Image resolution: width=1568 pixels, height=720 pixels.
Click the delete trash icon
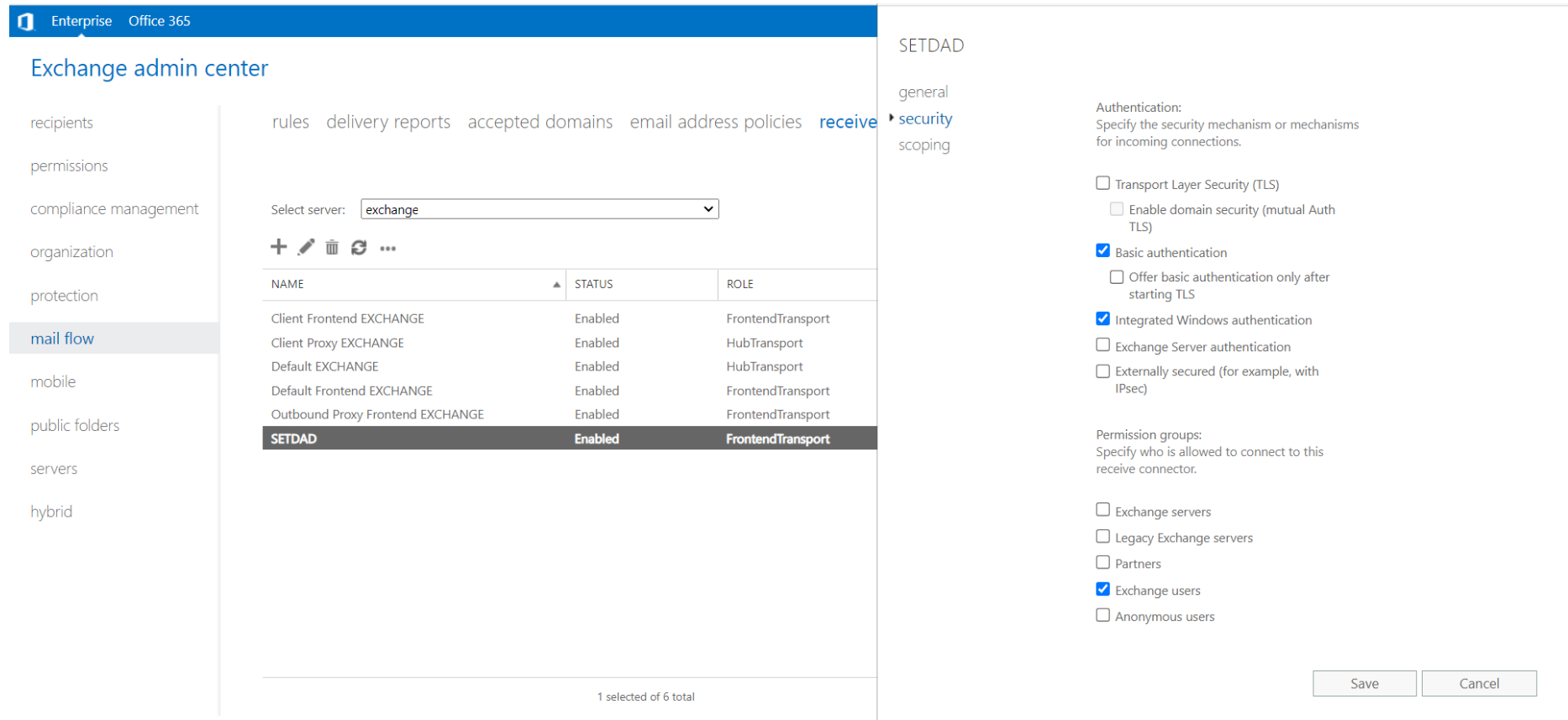pos(332,248)
